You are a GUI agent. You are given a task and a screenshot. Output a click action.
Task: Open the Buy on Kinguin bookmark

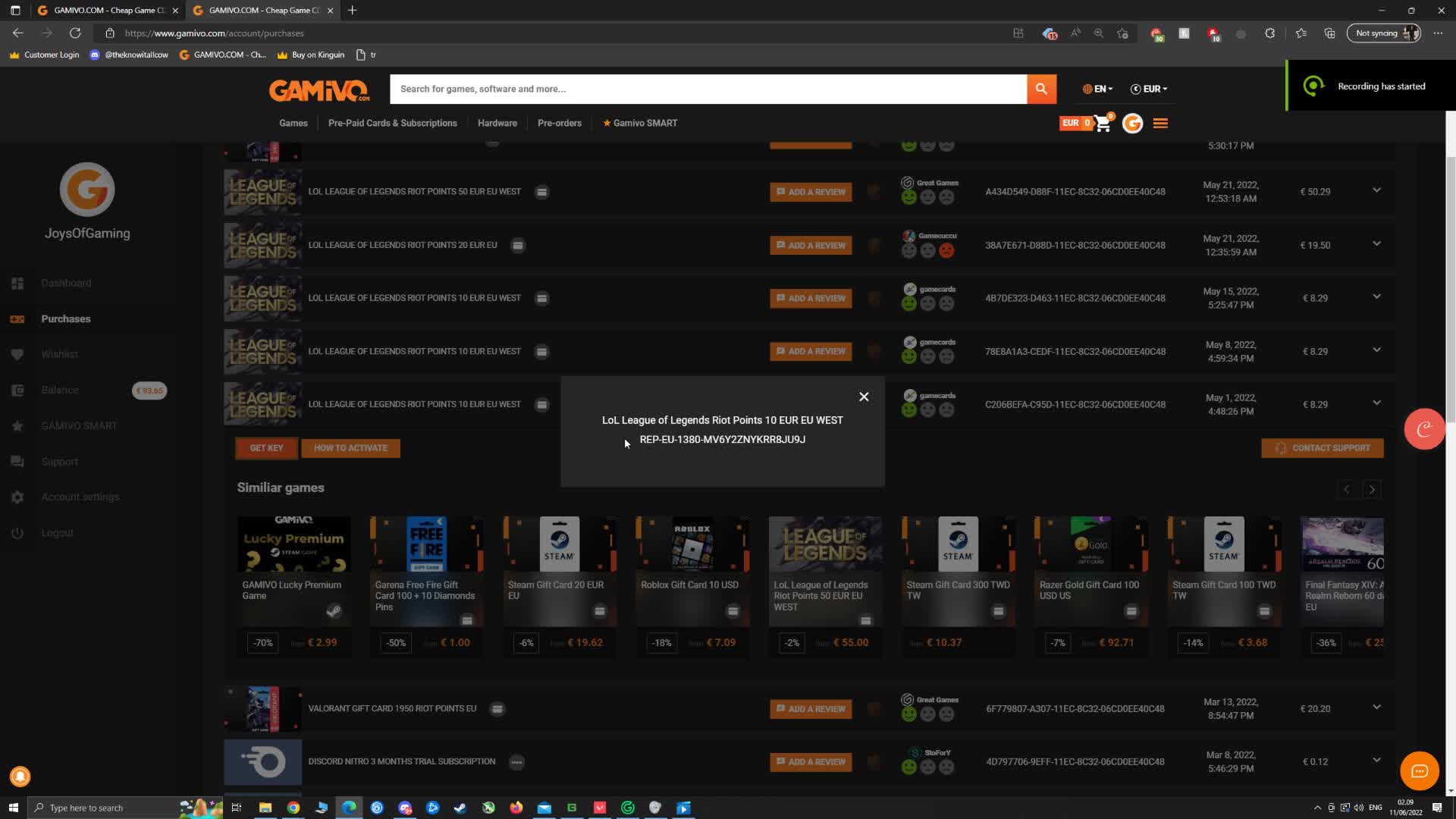coord(310,55)
